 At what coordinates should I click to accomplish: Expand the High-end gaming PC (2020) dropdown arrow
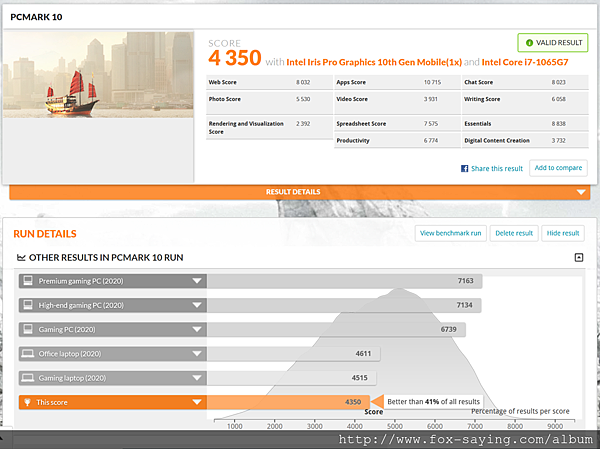tap(197, 305)
